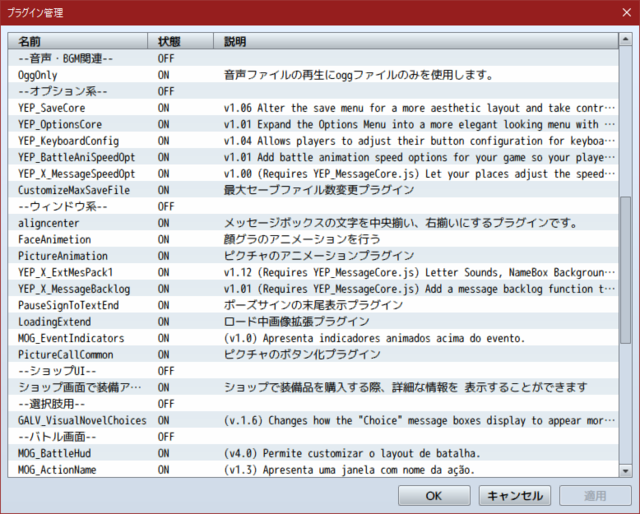This screenshot has width=640, height=514.
Task: Select the FaceAnimetion plugin
Action: pyautogui.click(x=313, y=239)
